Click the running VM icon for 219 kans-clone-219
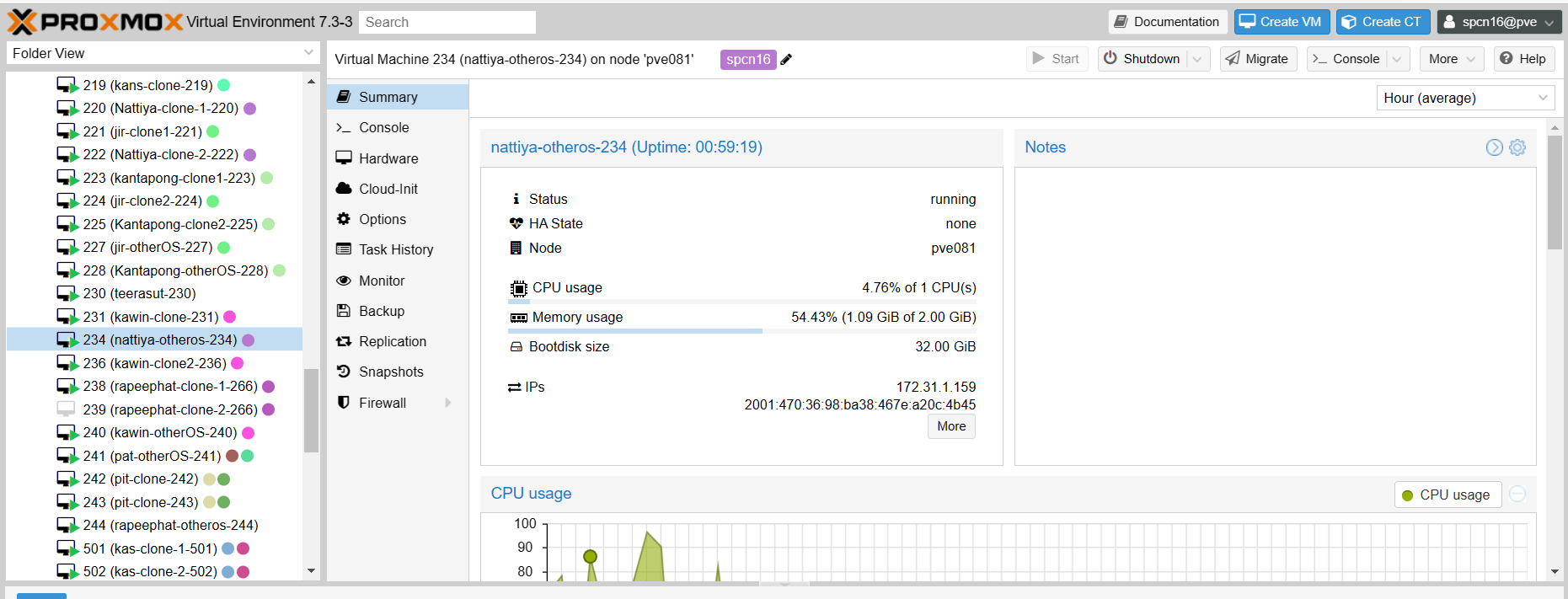Screen dimensions: 1568x599 pyautogui.click(x=67, y=85)
